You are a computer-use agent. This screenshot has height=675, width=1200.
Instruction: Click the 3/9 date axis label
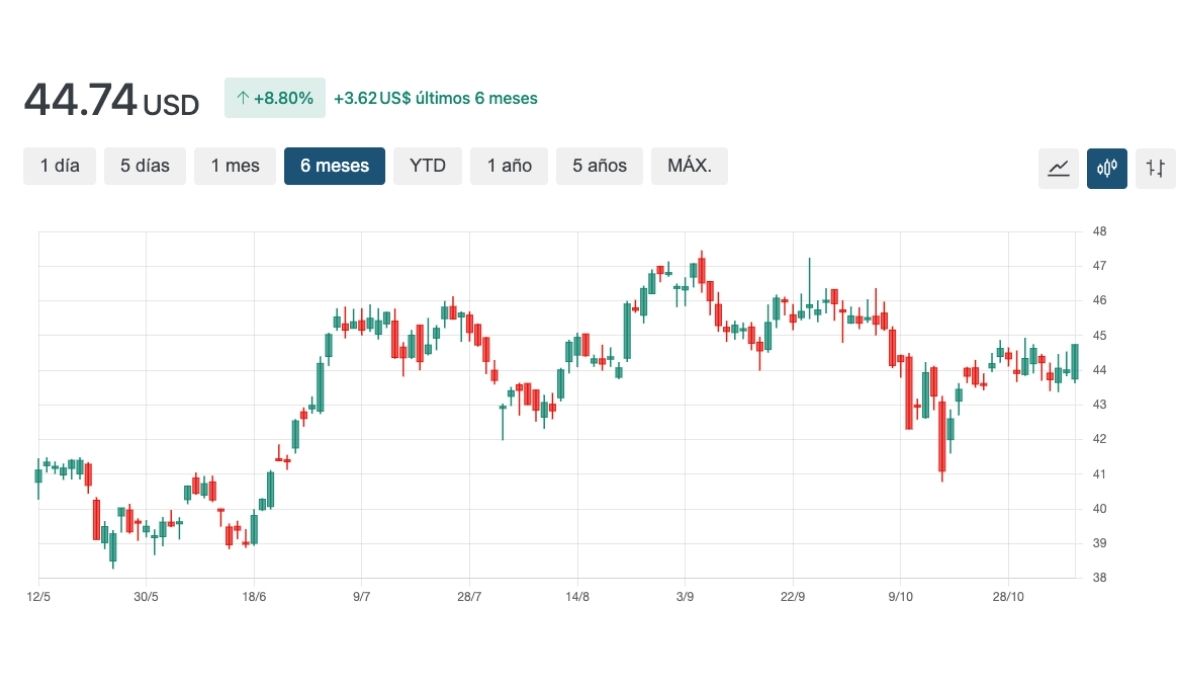(x=685, y=597)
